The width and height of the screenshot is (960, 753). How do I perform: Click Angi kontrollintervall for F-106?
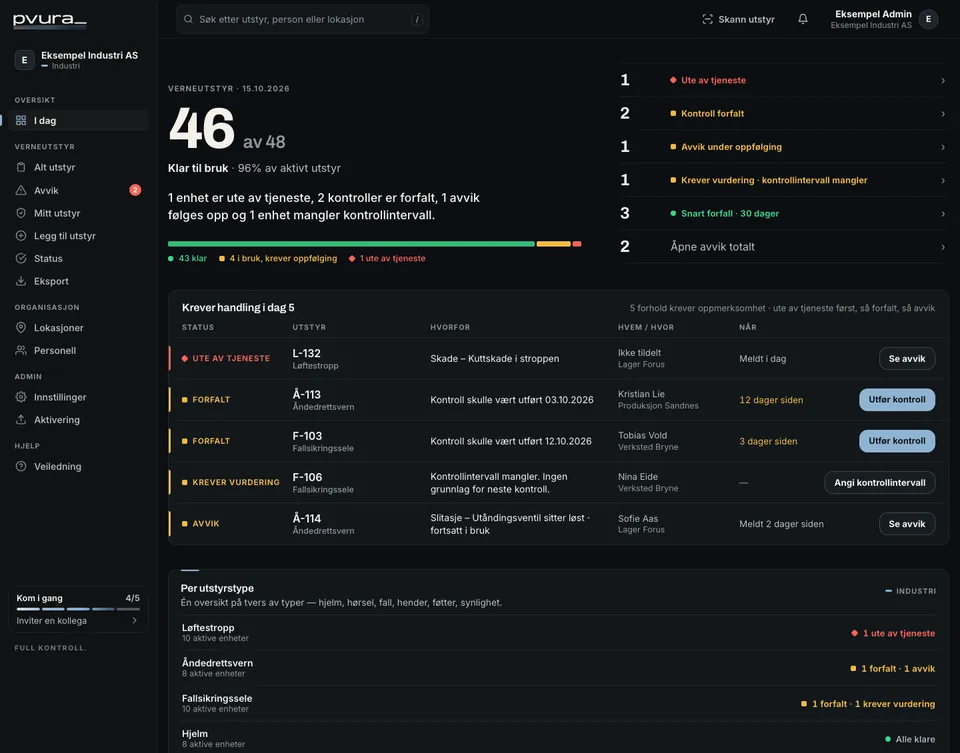880,482
